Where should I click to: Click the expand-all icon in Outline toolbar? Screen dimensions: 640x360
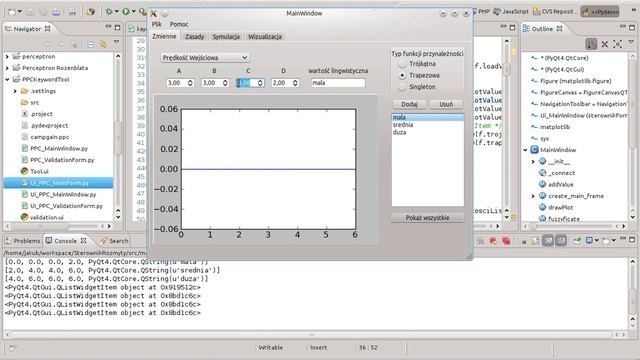click(x=618, y=44)
